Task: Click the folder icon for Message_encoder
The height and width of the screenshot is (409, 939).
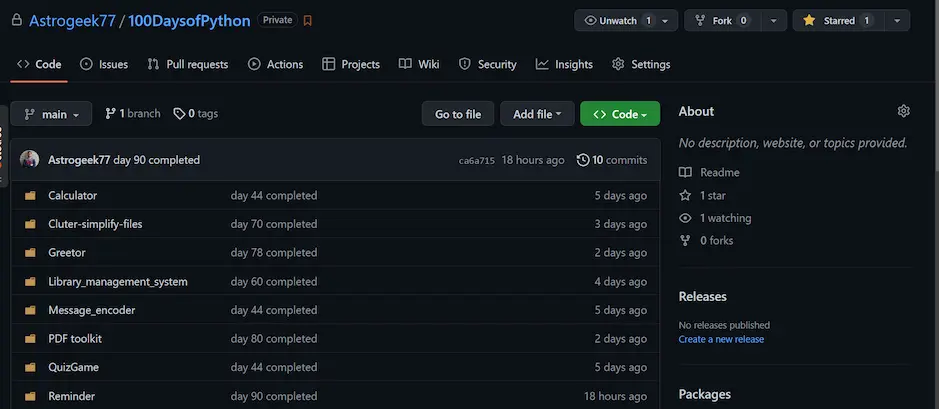Action: point(30,310)
